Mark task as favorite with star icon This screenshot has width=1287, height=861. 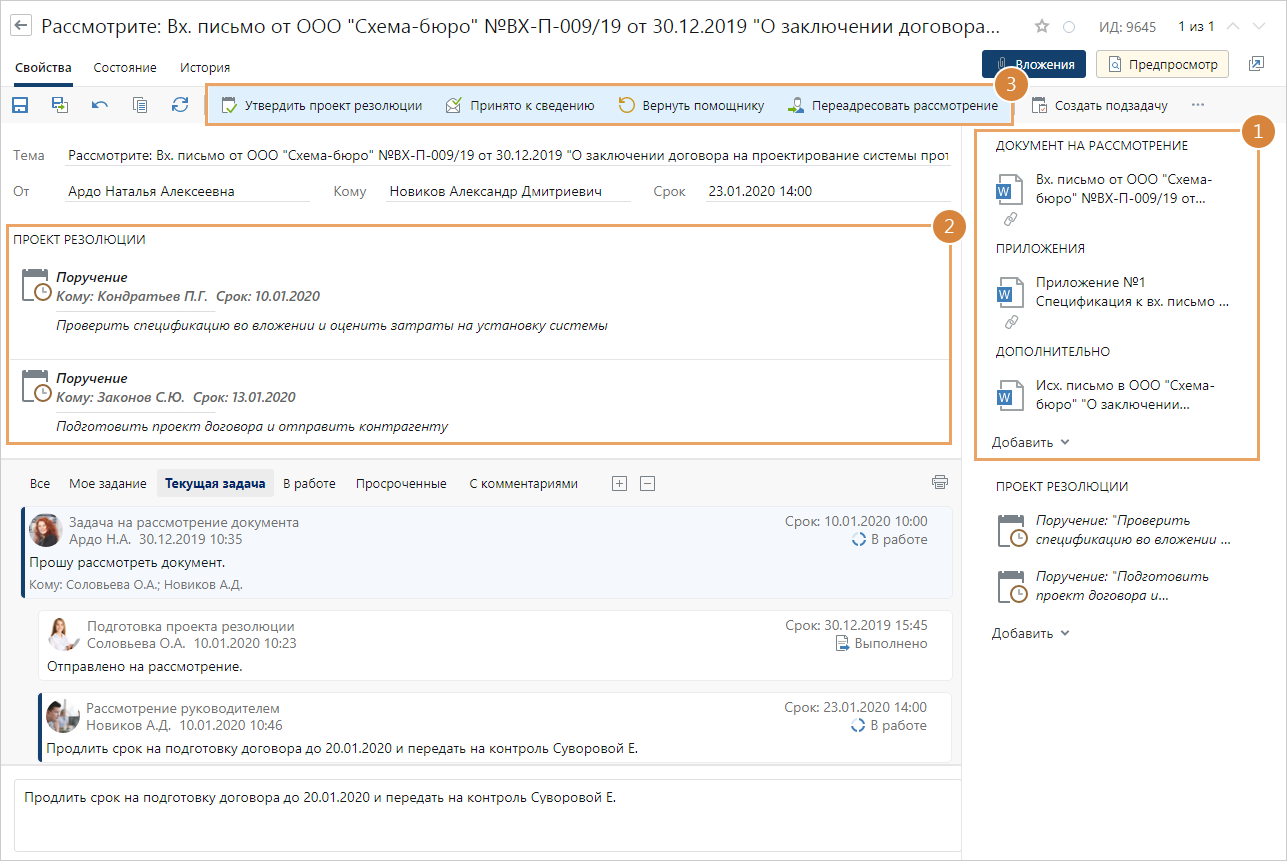tap(1042, 26)
